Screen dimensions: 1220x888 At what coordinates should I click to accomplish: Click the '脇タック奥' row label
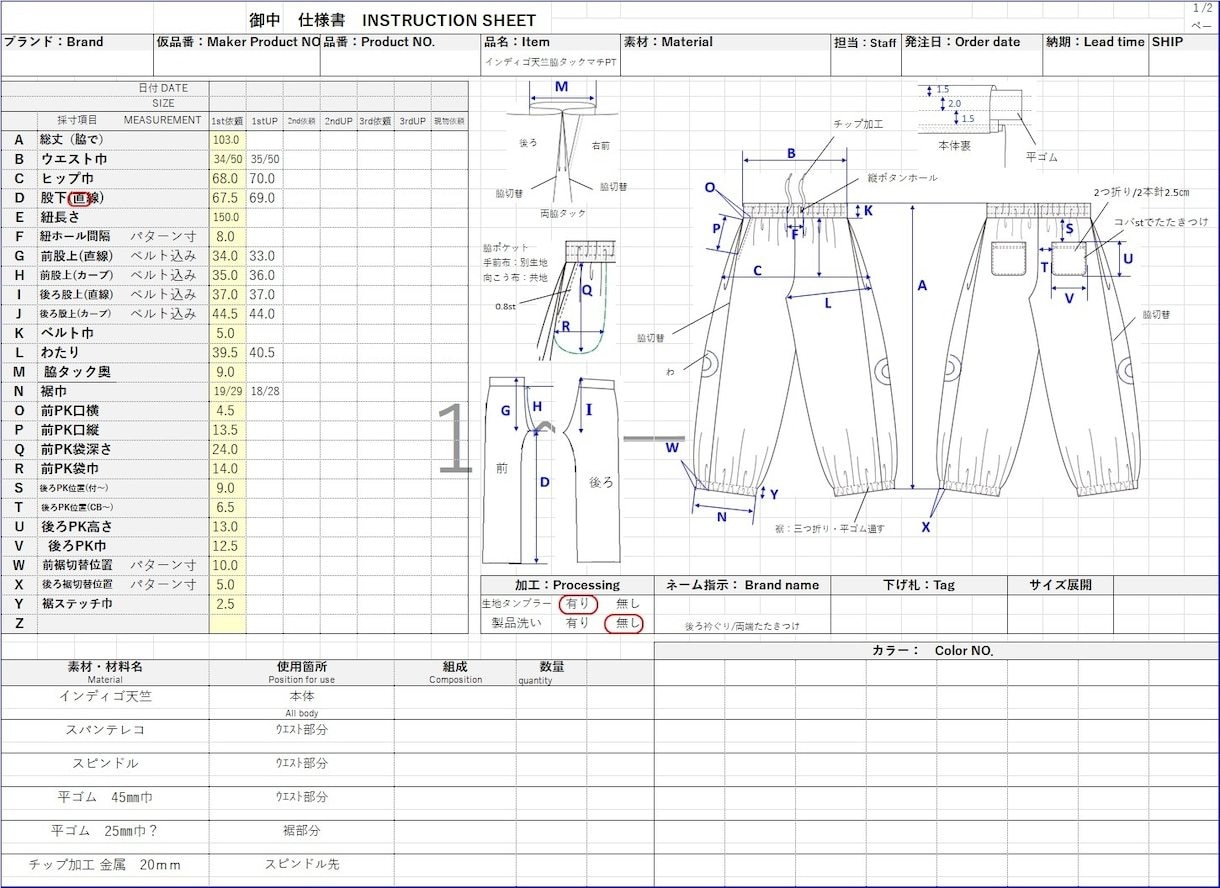tap(77, 372)
